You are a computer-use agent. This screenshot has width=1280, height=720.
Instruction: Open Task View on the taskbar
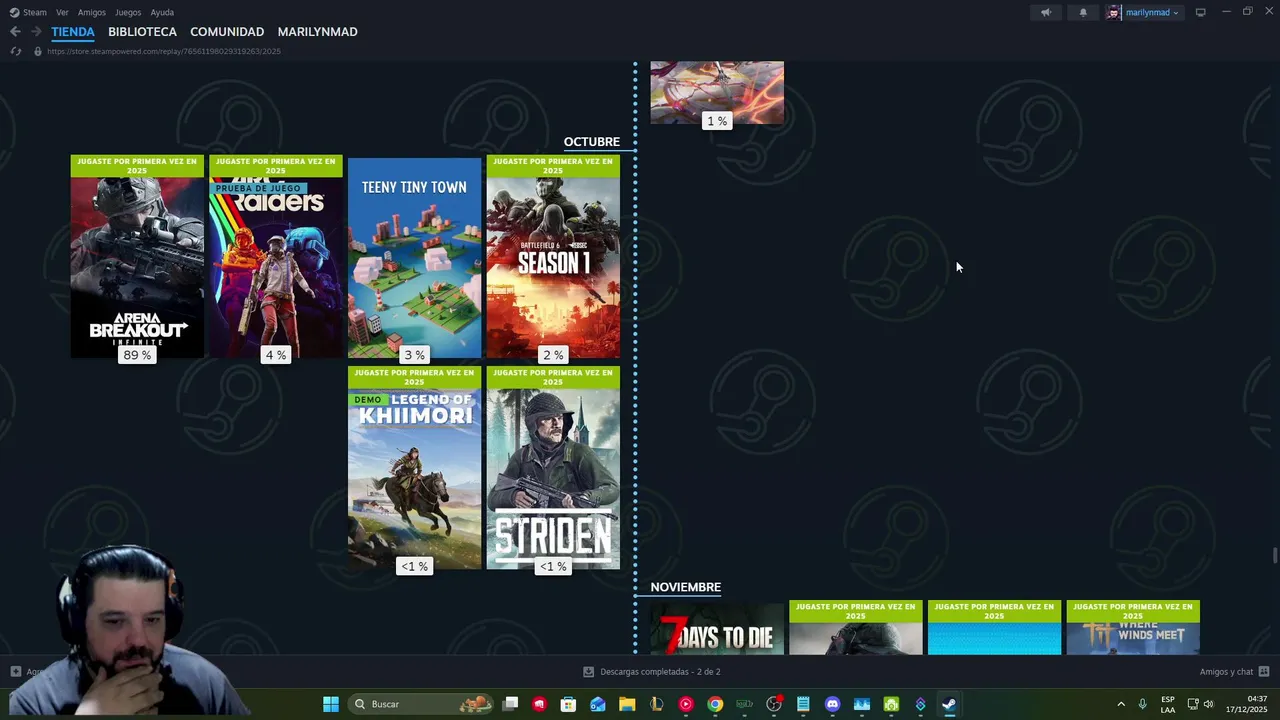pos(511,704)
